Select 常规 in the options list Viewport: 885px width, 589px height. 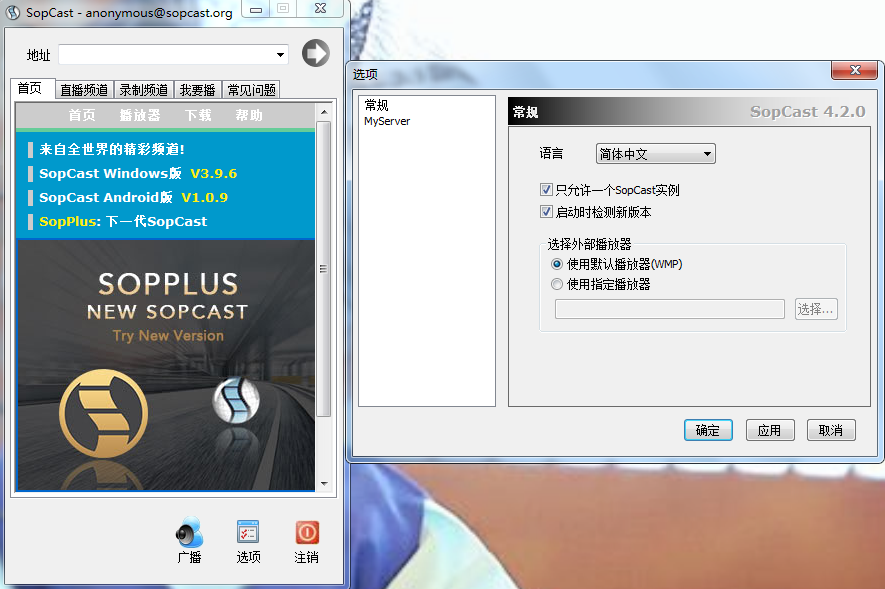(376, 105)
